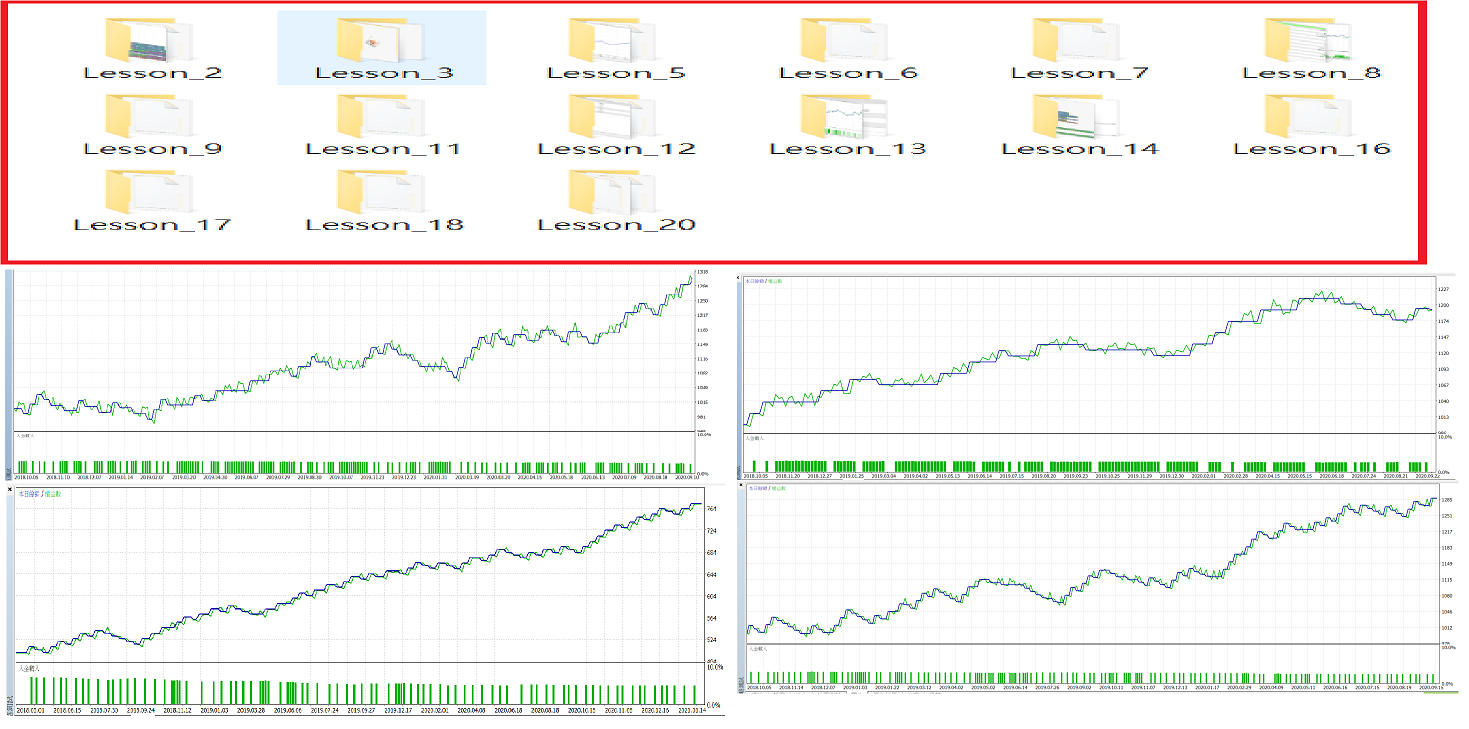Close the bottom-left chart with its X
Image resolution: width=1469 pixels, height=729 pixels.
(x=11, y=491)
